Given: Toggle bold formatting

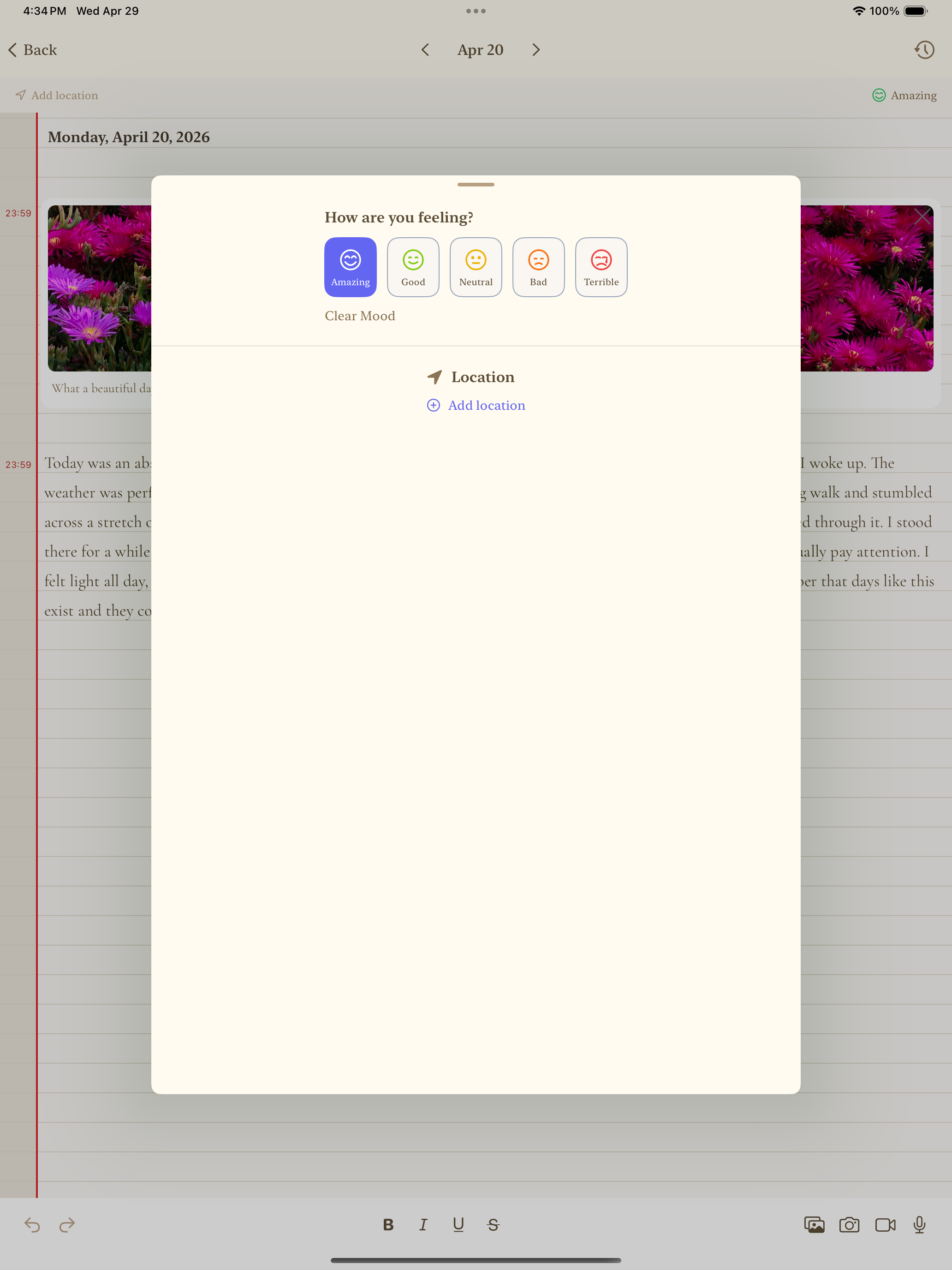Looking at the screenshot, I should point(388,1225).
